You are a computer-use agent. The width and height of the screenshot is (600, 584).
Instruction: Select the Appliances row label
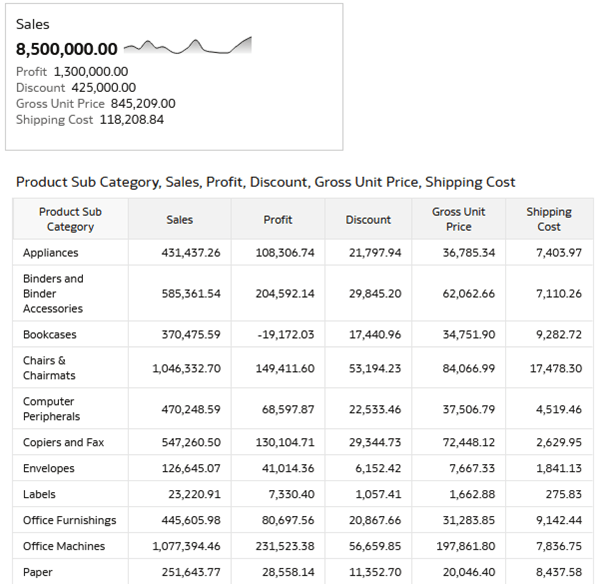[51, 253]
